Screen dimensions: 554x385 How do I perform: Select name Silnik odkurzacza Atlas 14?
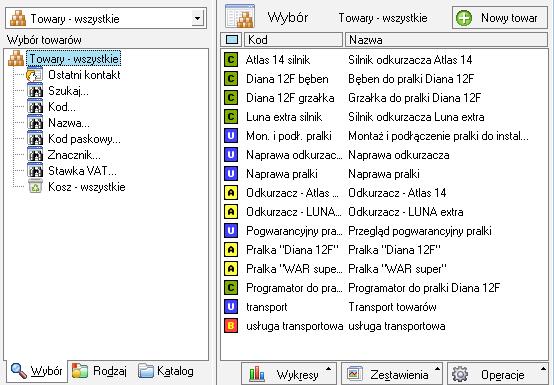click(410, 60)
